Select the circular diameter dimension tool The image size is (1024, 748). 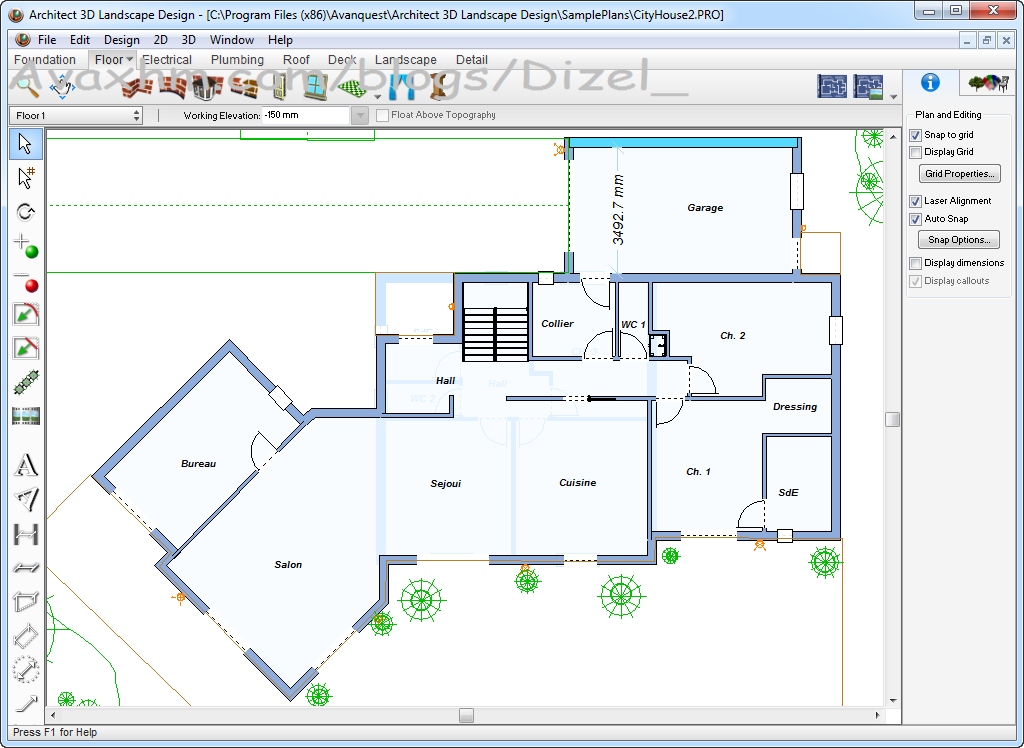(25, 670)
